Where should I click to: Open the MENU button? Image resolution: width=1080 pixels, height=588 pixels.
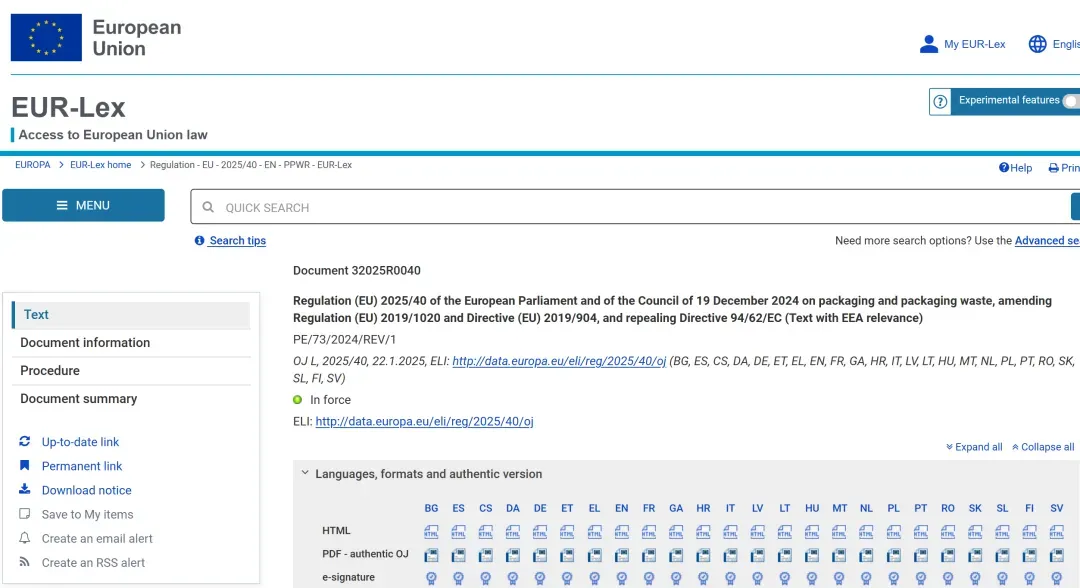(83, 205)
